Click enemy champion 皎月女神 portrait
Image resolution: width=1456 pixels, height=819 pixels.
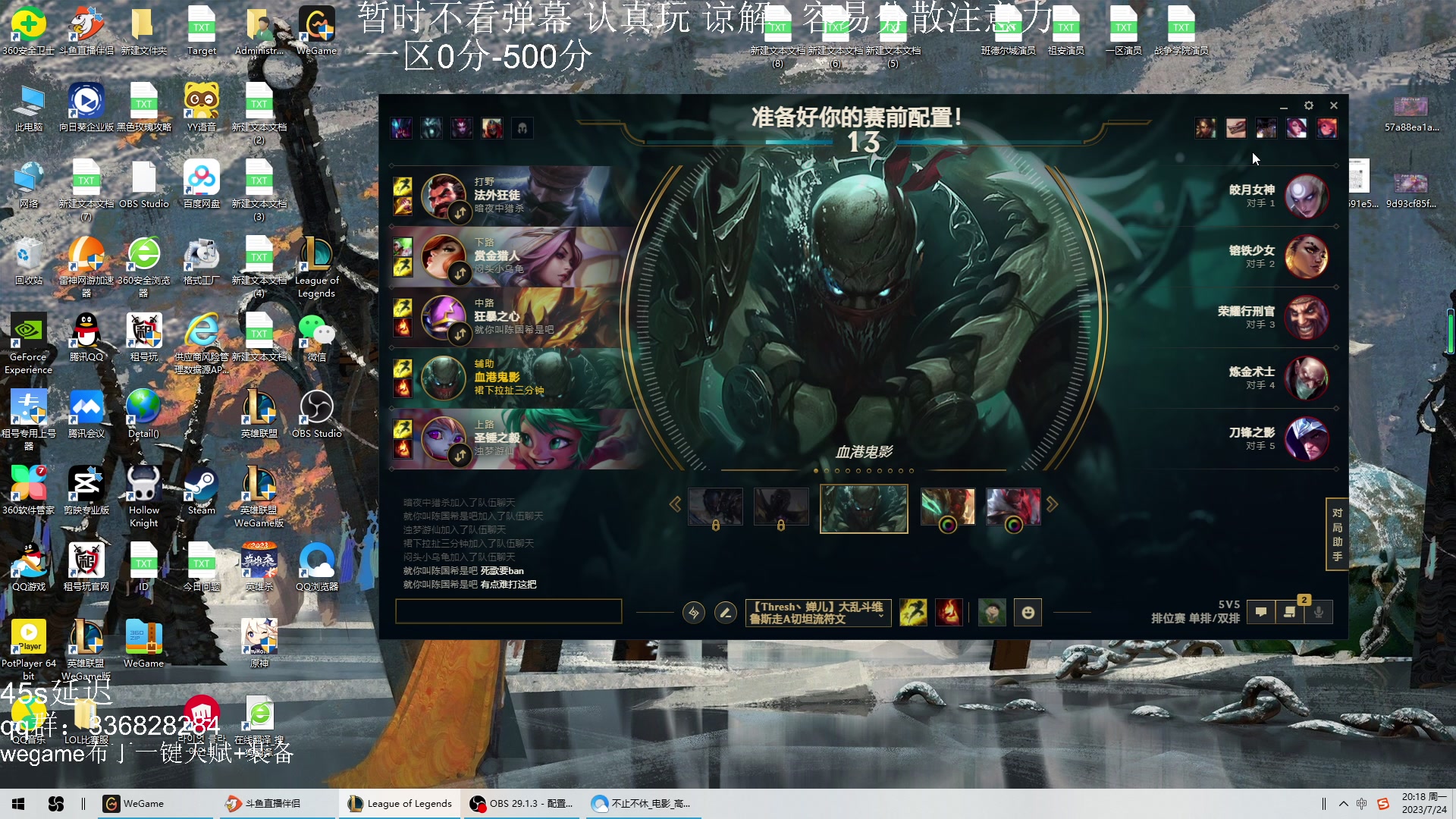(x=1306, y=196)
